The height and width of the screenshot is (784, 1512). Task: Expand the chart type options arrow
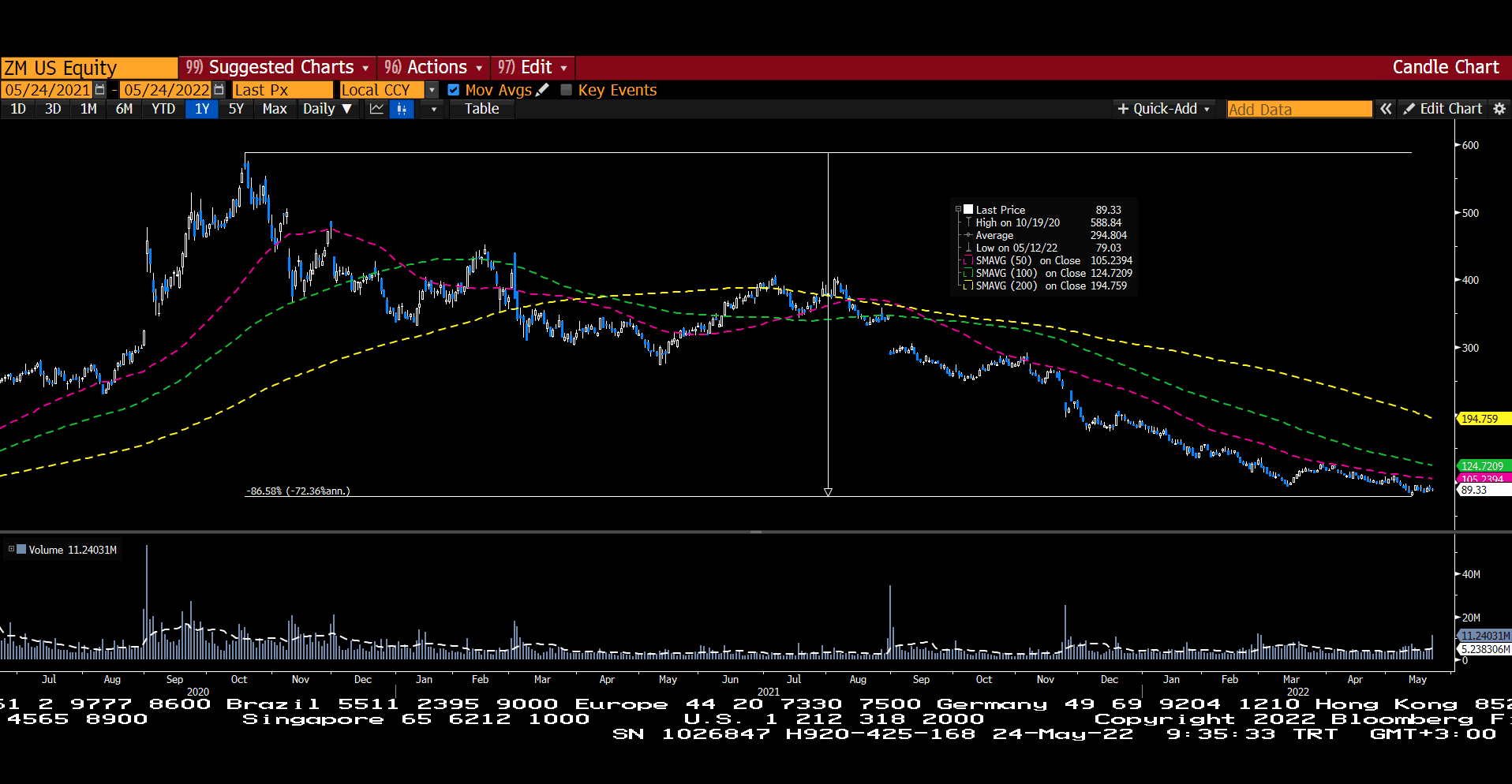(x=433, y=109)
